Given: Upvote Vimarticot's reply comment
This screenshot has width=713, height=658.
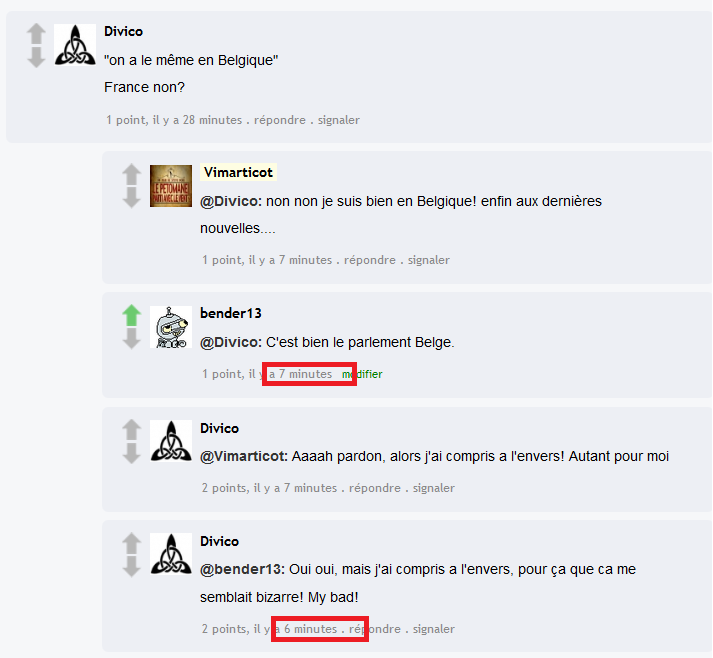Looking at the screenshot, I should click(x=131, y=175).
